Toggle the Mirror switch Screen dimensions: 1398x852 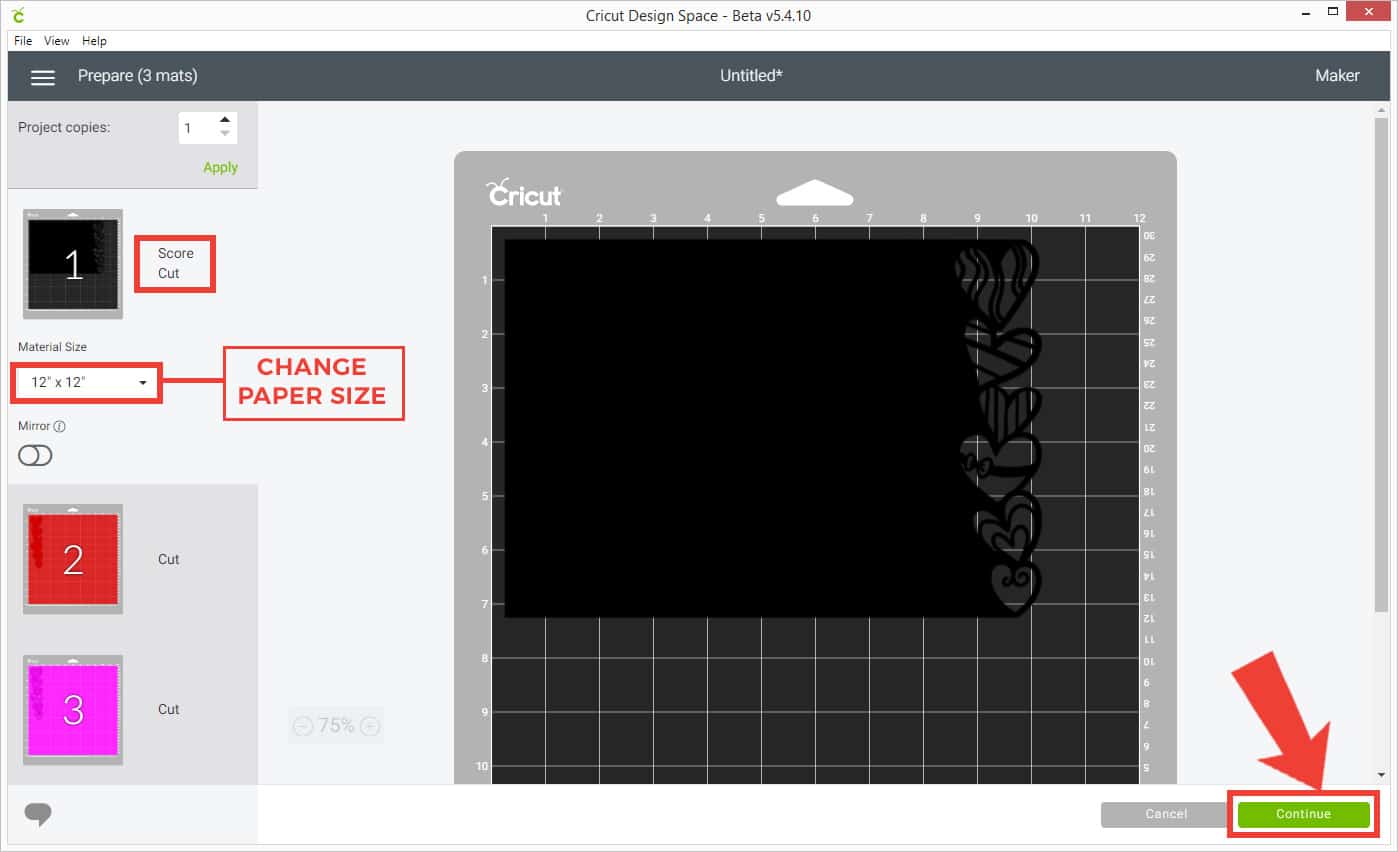(x=35, y=456)
